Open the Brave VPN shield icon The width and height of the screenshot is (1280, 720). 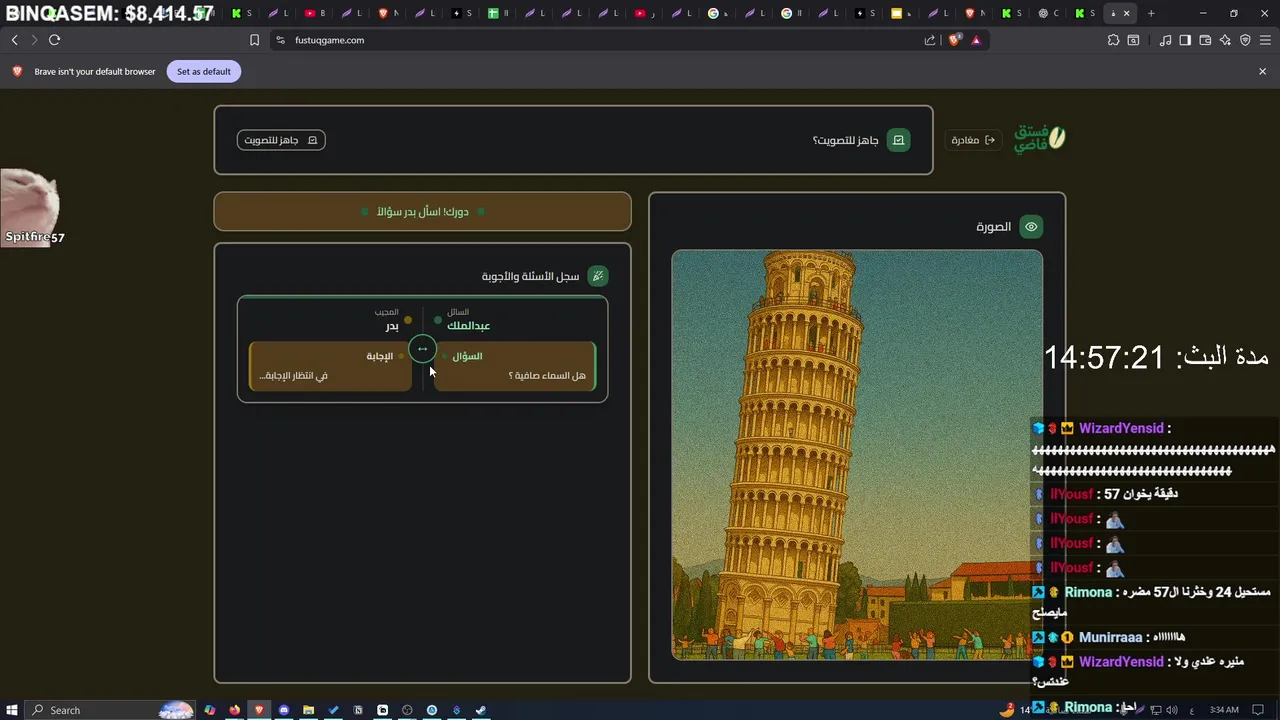(x=1245, y=40)
